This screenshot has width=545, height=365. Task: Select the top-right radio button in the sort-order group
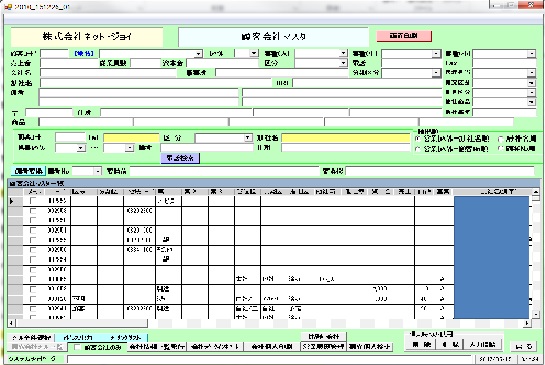point(501,139)
